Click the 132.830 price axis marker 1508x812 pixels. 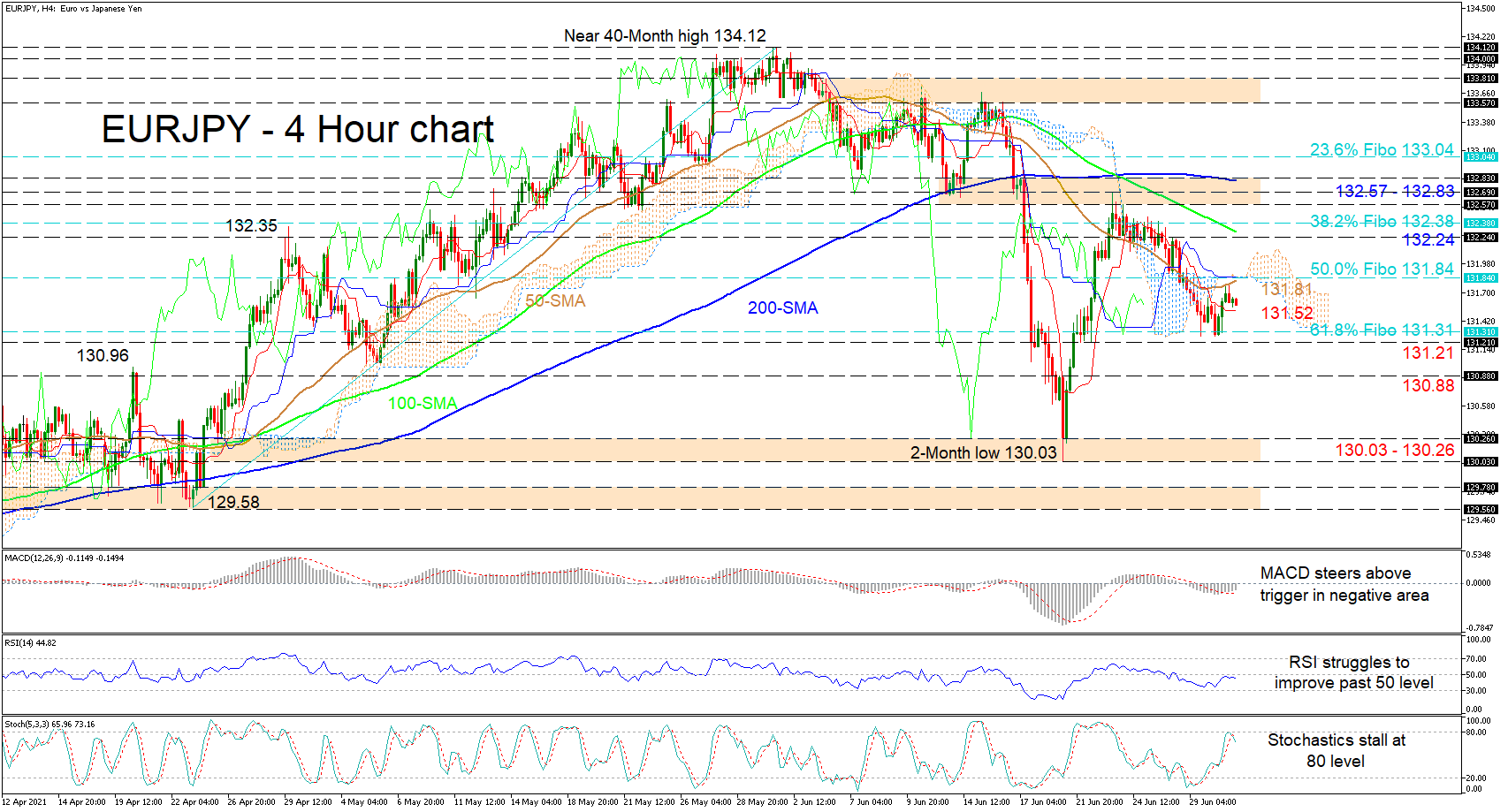(x=1481, y=178)
